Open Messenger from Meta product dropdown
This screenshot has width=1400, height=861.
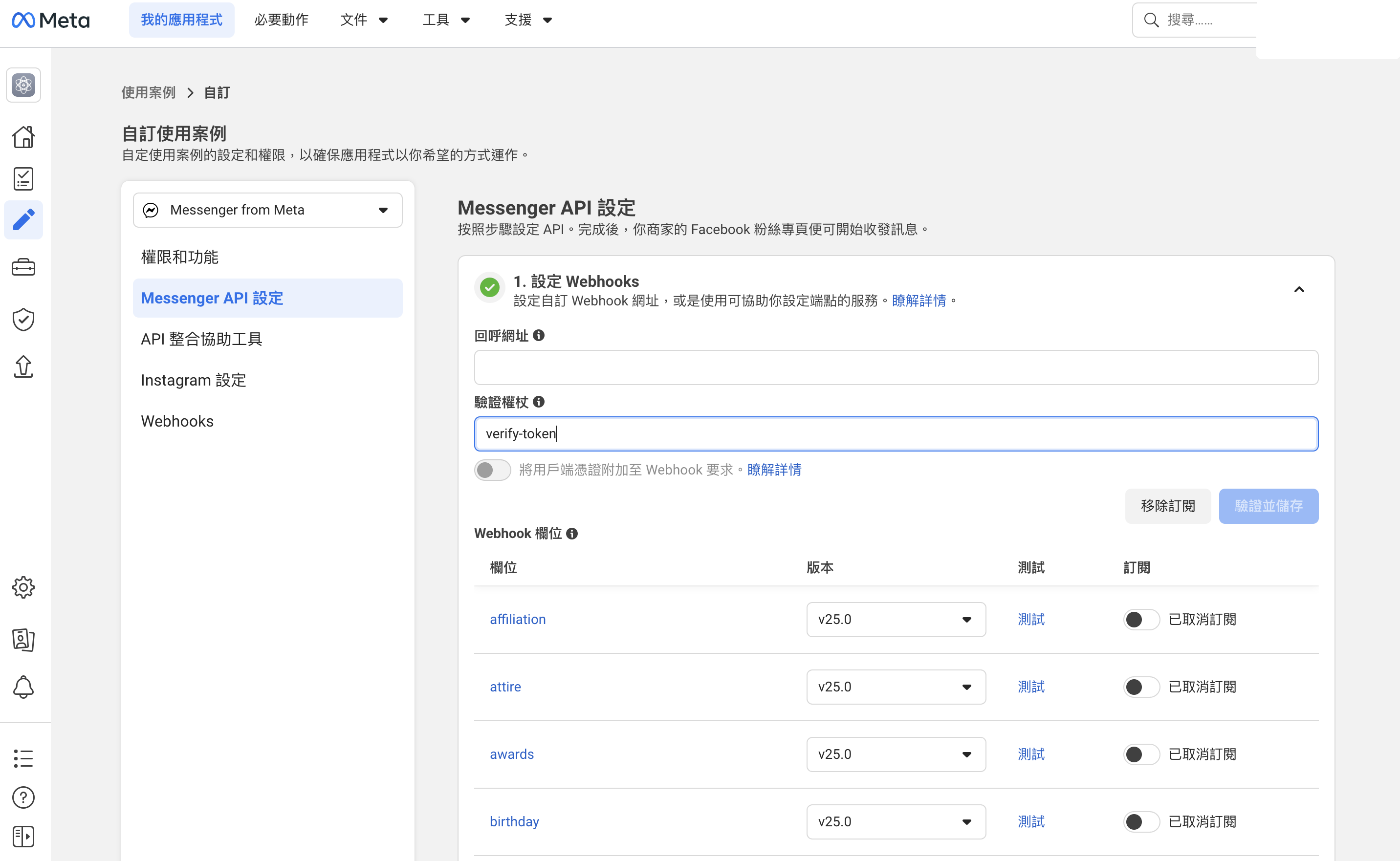pos(268,210)
